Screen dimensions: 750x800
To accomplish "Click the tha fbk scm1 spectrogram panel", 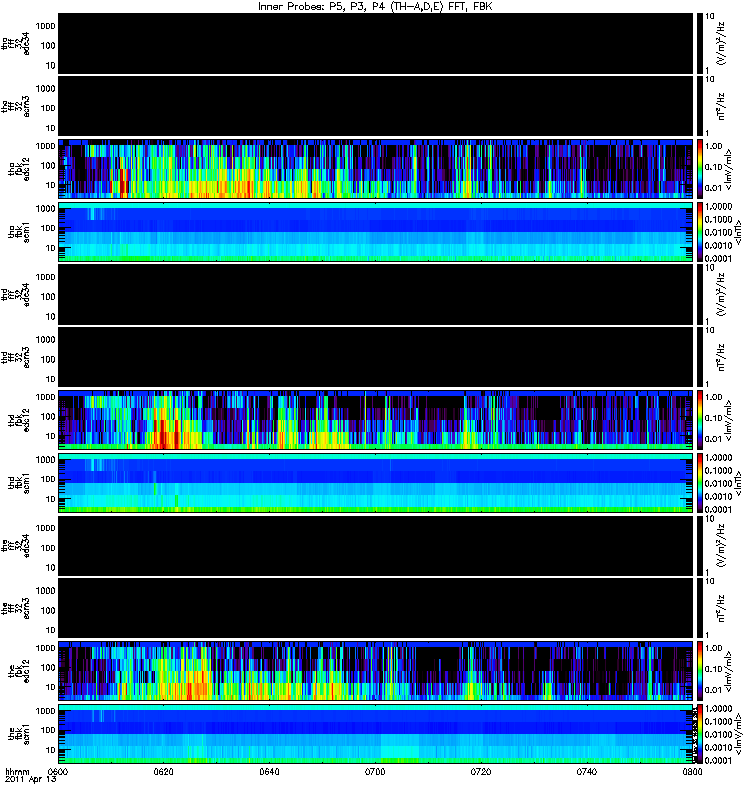I will click(x=376, y=232).
